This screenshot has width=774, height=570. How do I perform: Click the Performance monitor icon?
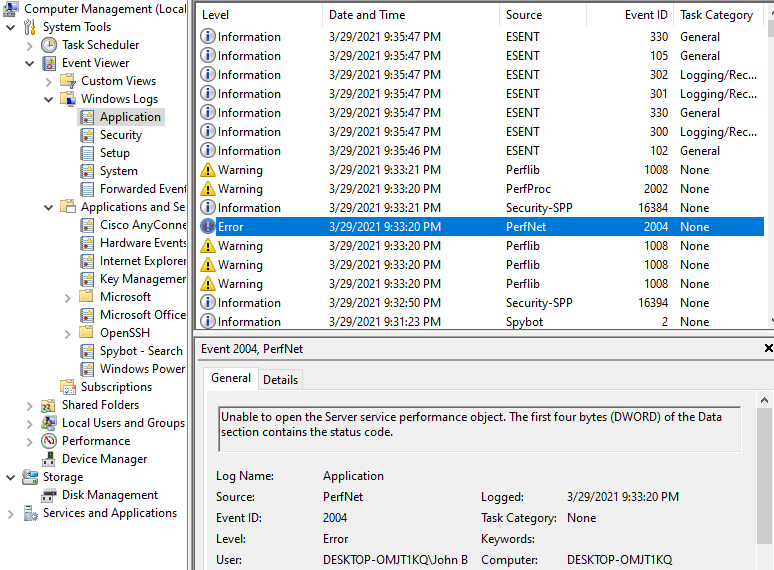point(49,441)
